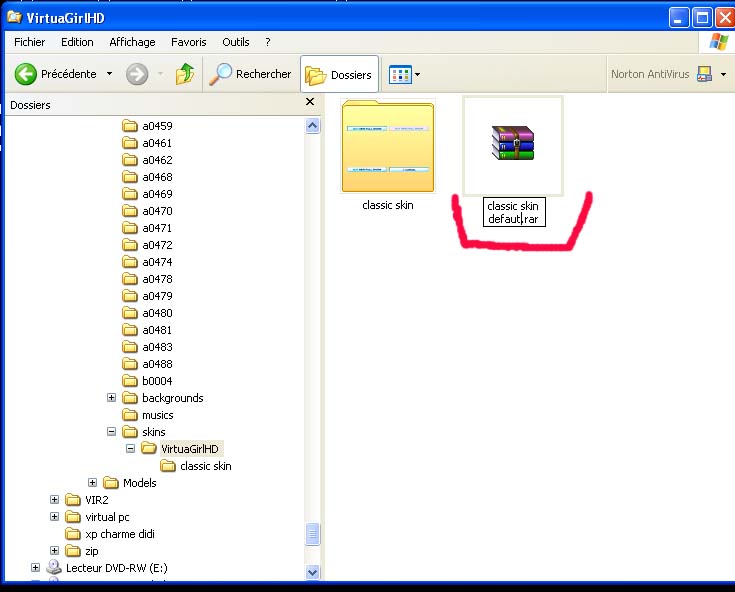Select the skins folder in tree

pos(144,432)
